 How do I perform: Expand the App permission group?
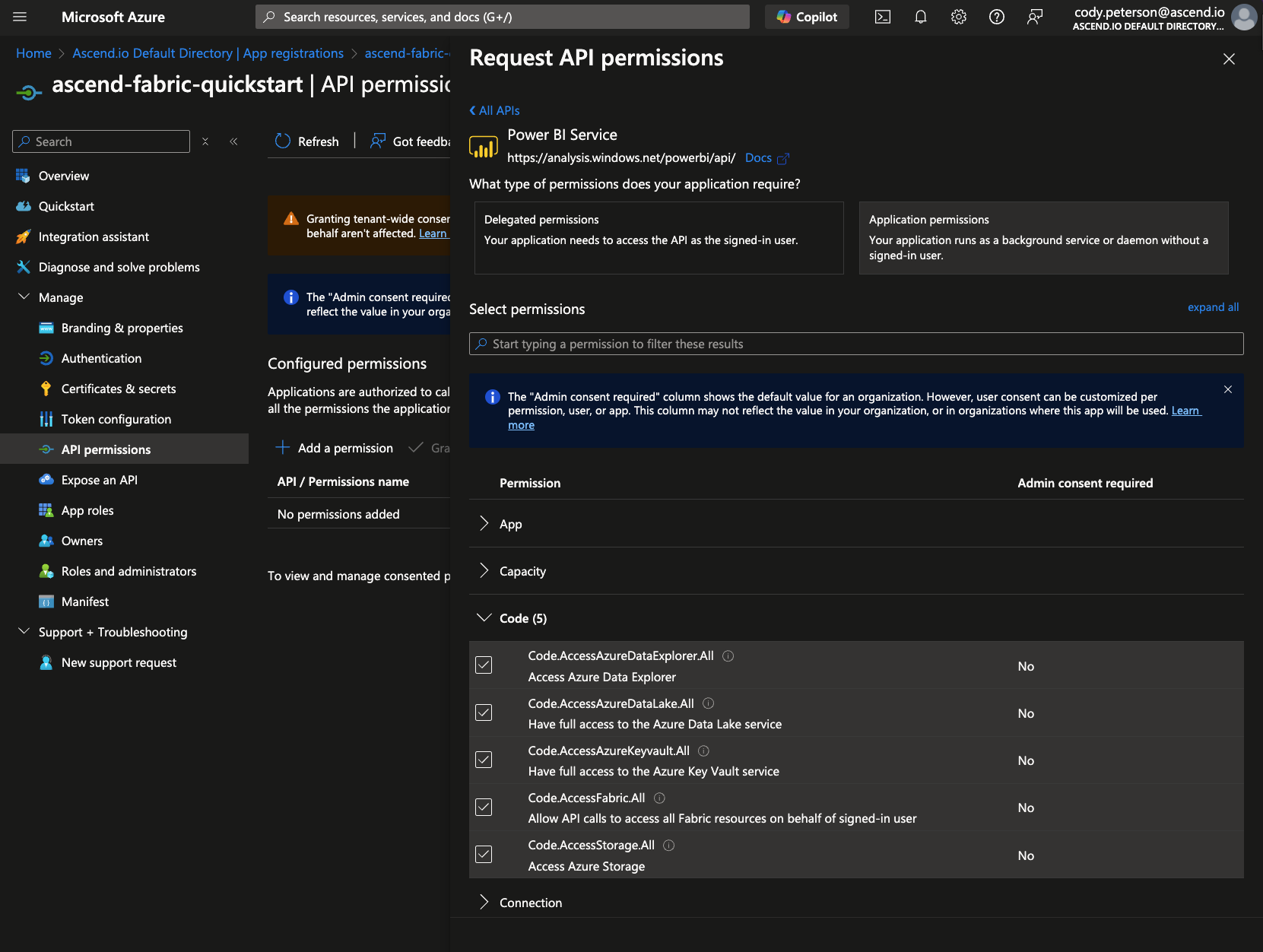(x=484, y=523)
